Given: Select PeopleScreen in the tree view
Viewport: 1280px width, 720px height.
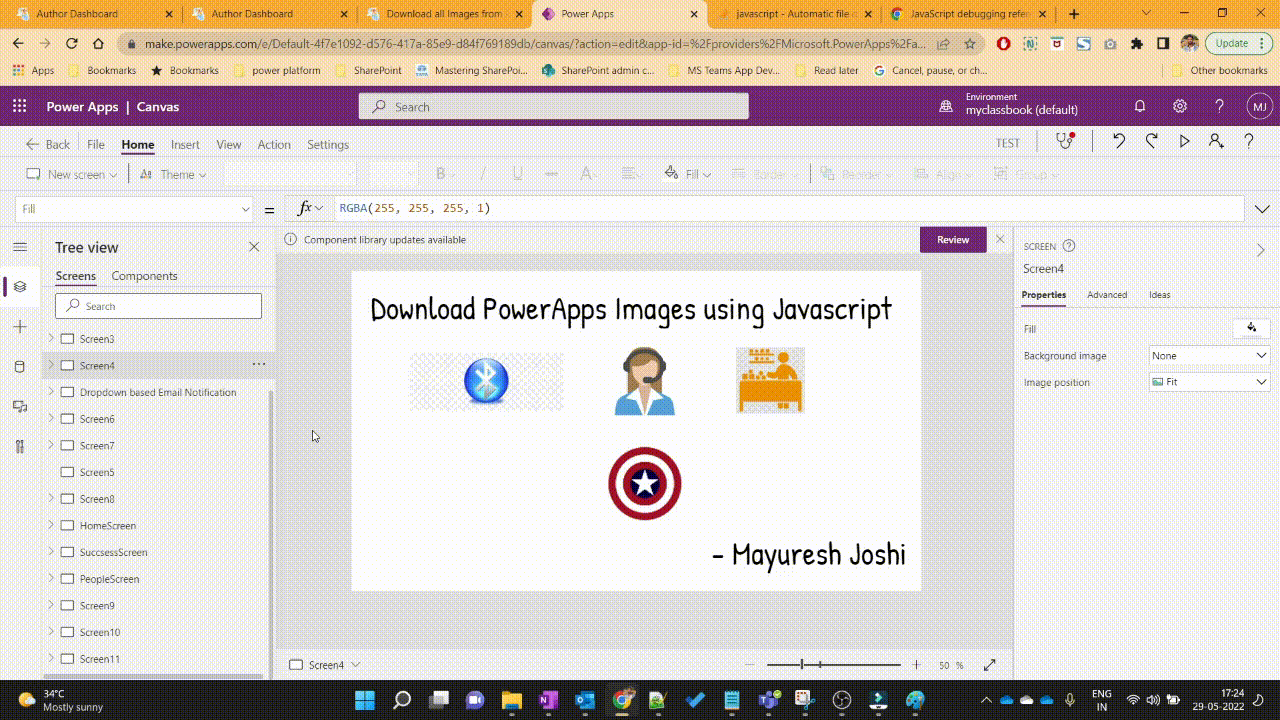Looking at the screenshot, I should tap(109, 579).
